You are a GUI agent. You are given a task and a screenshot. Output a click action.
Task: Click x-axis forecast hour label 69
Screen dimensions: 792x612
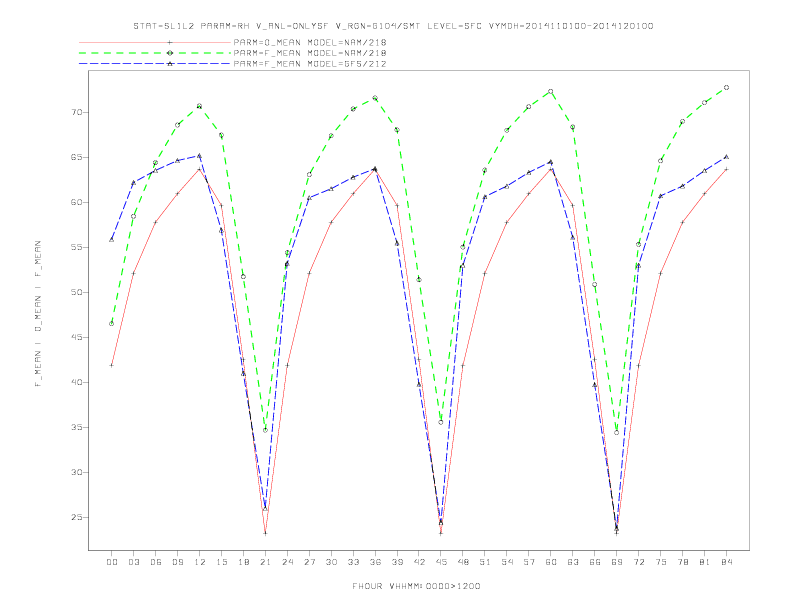coord(617,562)
